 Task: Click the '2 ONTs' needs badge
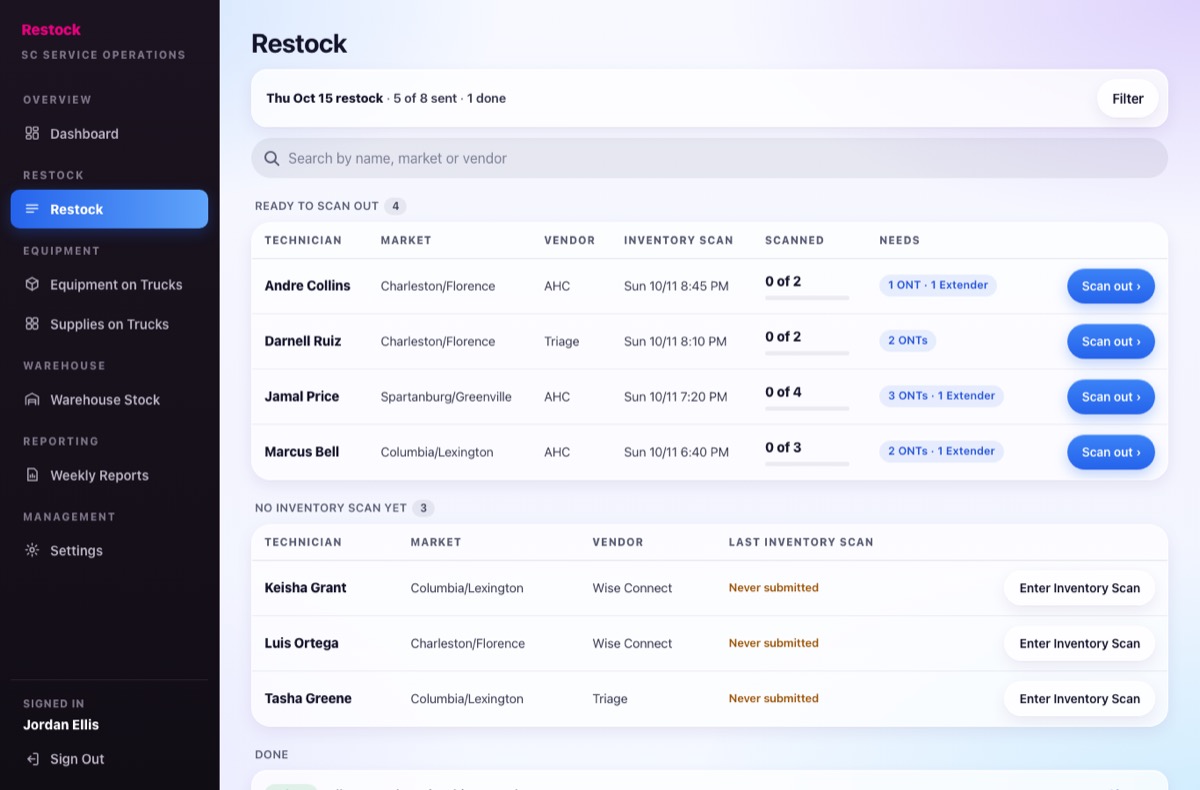click(908, 341)
